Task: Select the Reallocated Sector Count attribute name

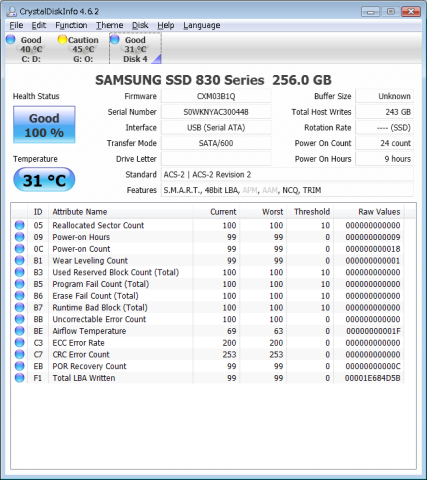Action: pos(98,225)
